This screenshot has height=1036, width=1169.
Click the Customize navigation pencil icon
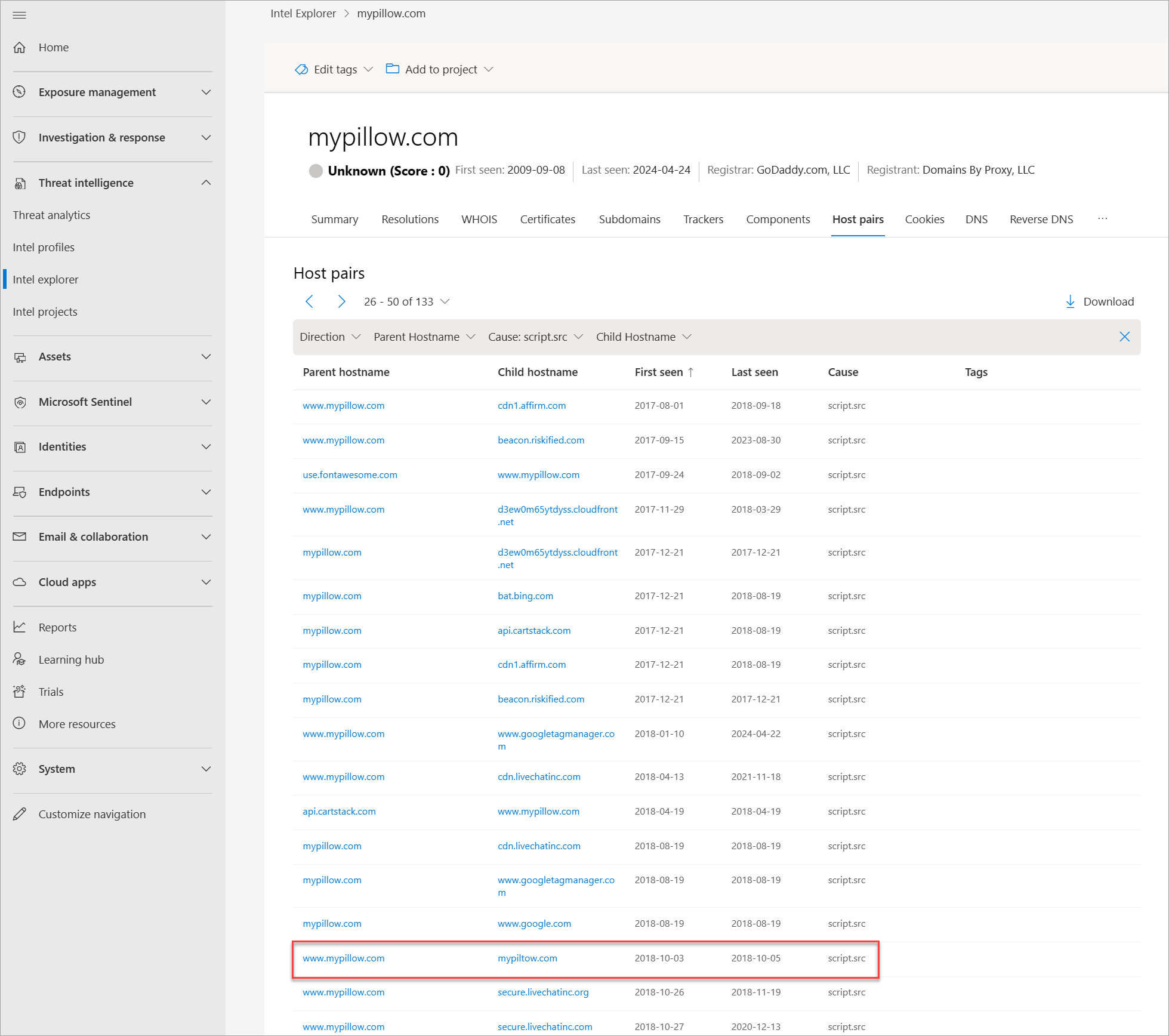tap(20, 814)
